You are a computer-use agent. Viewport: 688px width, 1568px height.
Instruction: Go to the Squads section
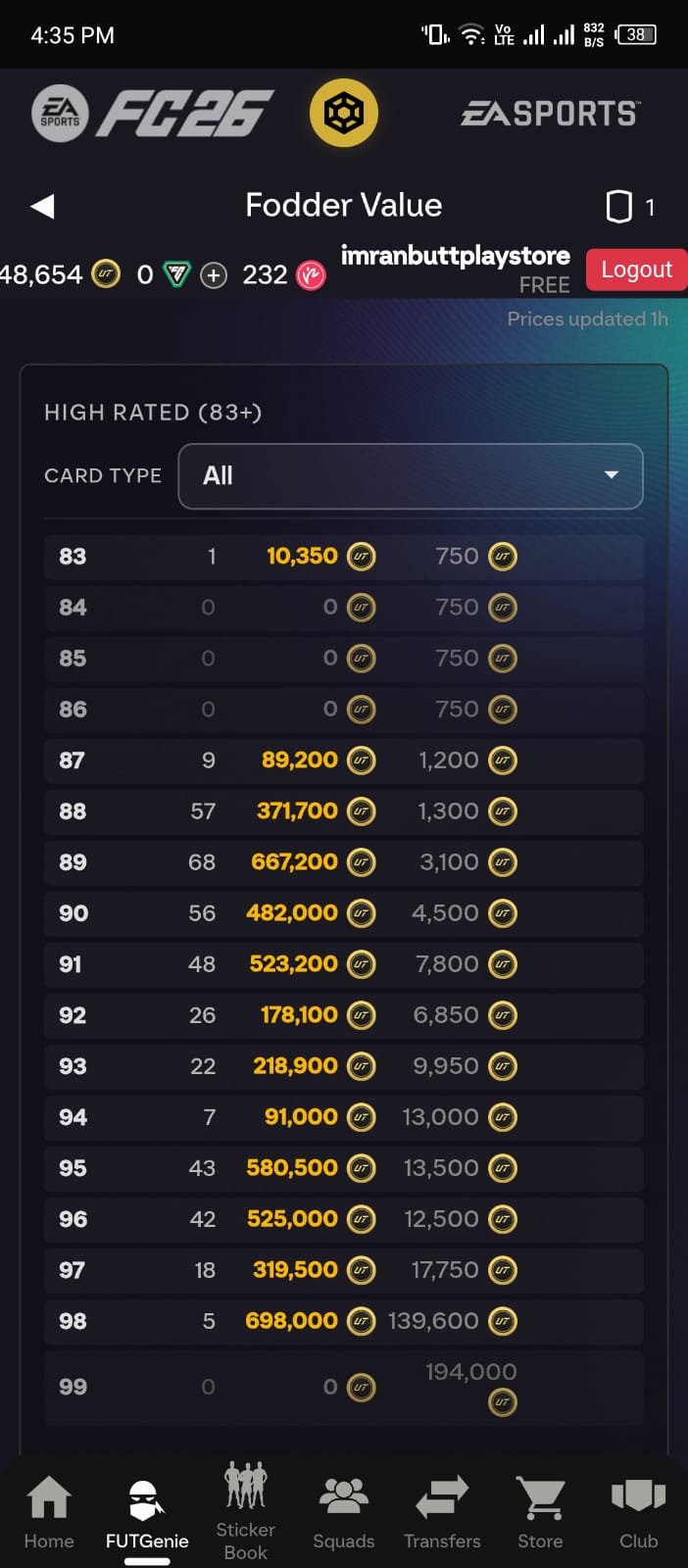tap(343, 1512)
